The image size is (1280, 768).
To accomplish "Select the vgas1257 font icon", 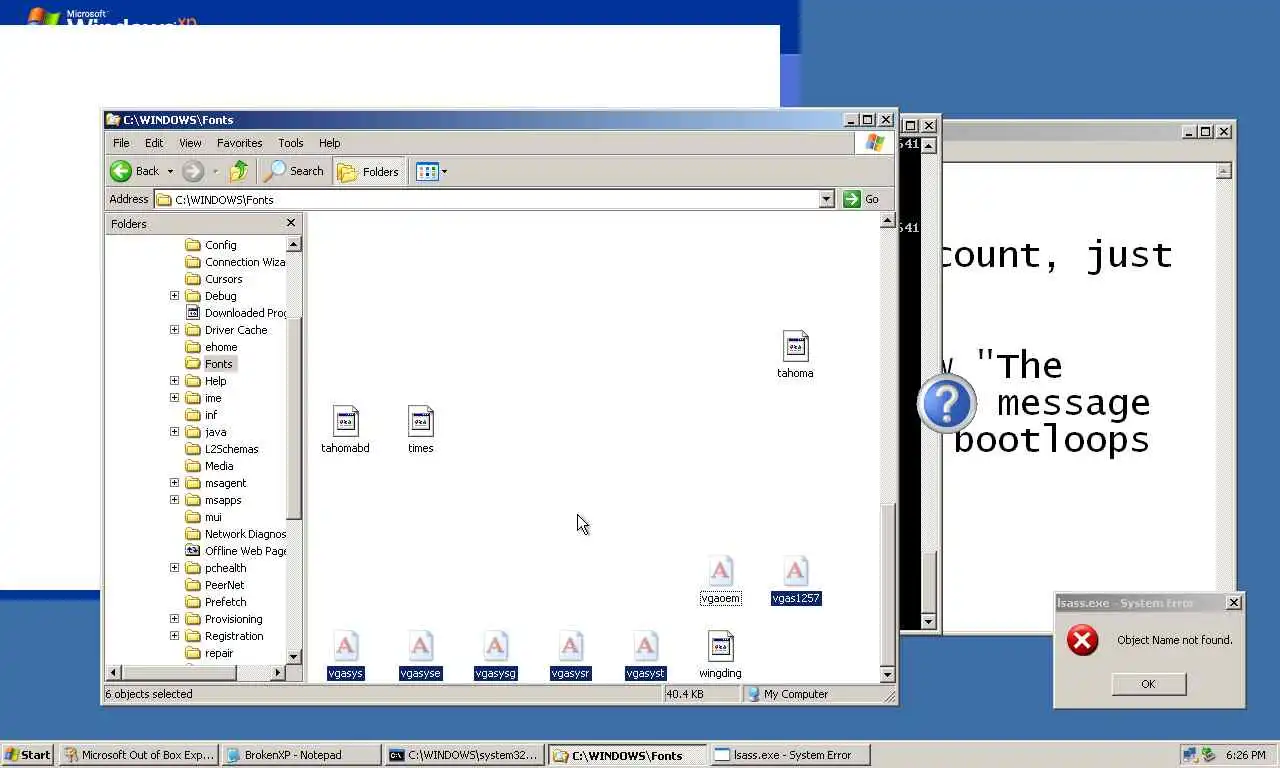I will pos(795,572).
